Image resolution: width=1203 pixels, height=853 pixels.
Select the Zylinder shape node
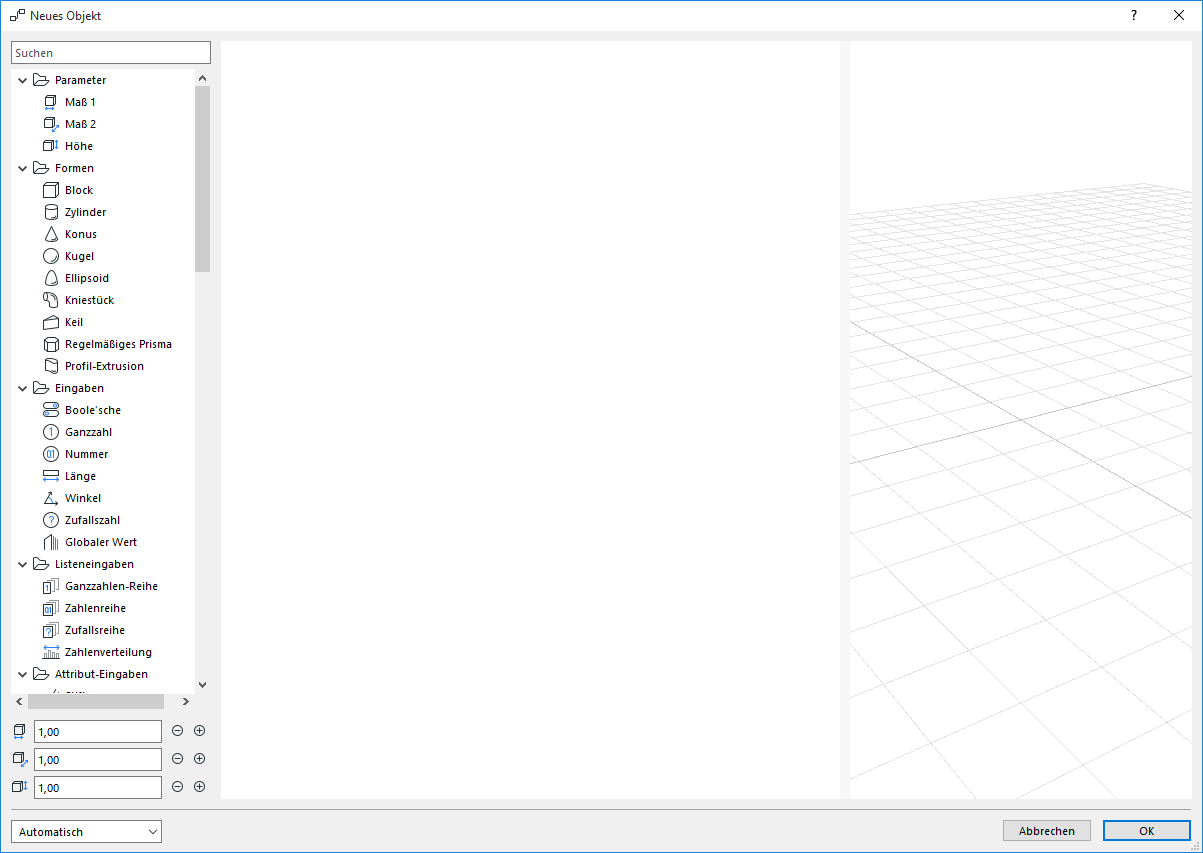(85, 211)
